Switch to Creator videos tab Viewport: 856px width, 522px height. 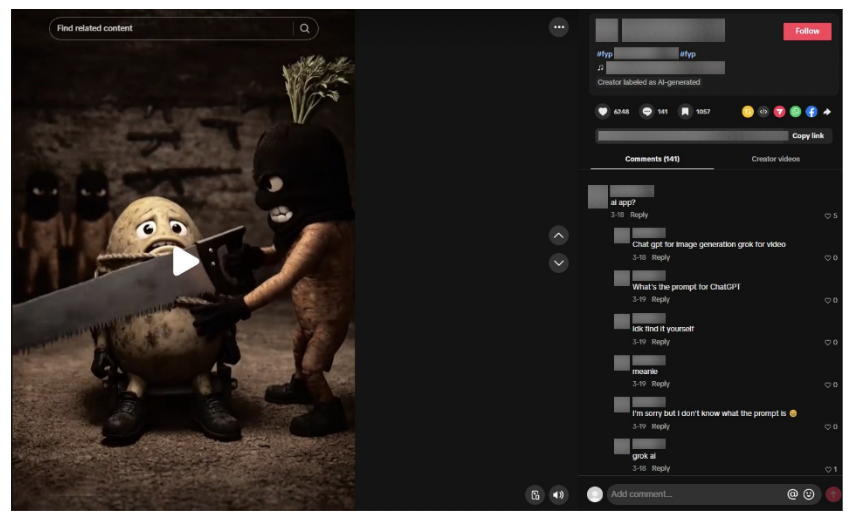pyautogui.click(x=775, y=159)
